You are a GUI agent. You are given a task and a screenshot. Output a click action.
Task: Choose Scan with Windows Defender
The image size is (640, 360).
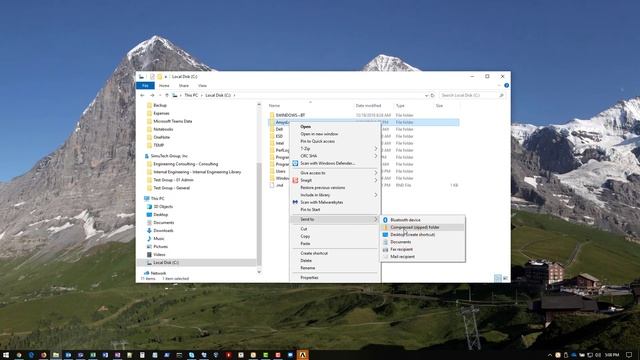(x=335, y=163)
